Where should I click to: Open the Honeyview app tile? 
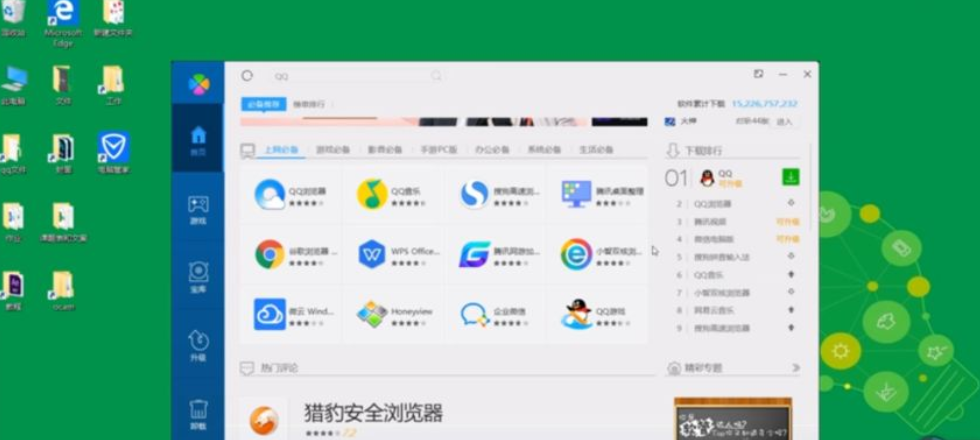point(394,314)
